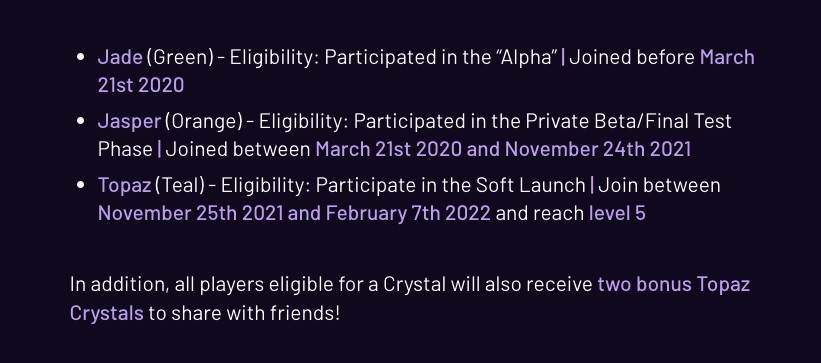Viewport: 821px width, 363px height.
Task: Click the "(Green)" color label
Action: click(x=180, y=58)
